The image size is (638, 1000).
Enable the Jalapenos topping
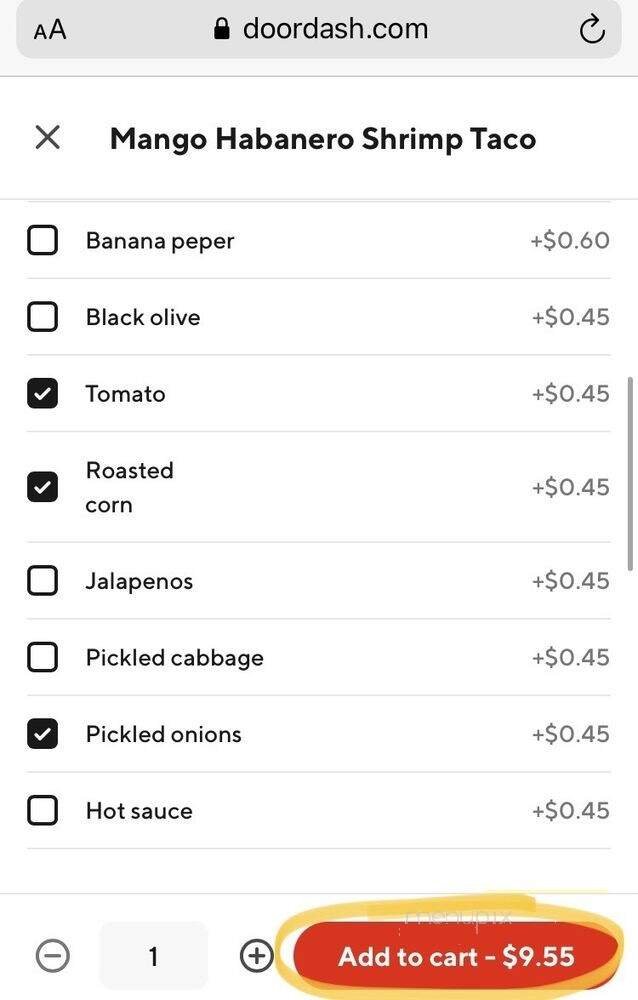point(43,580)
